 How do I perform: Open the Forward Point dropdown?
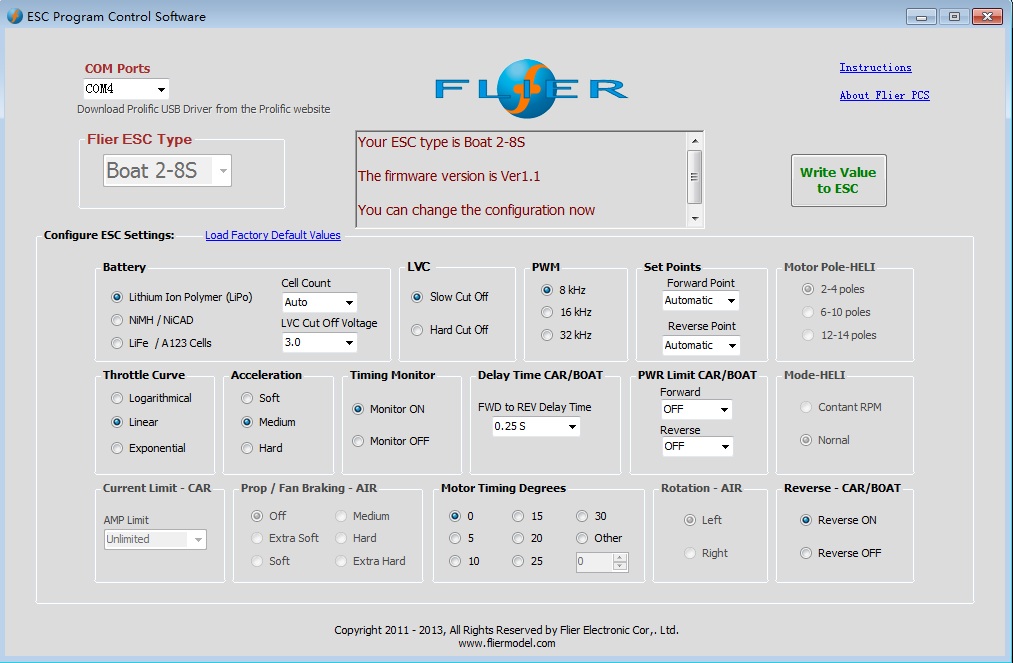[x=700, y=300]
